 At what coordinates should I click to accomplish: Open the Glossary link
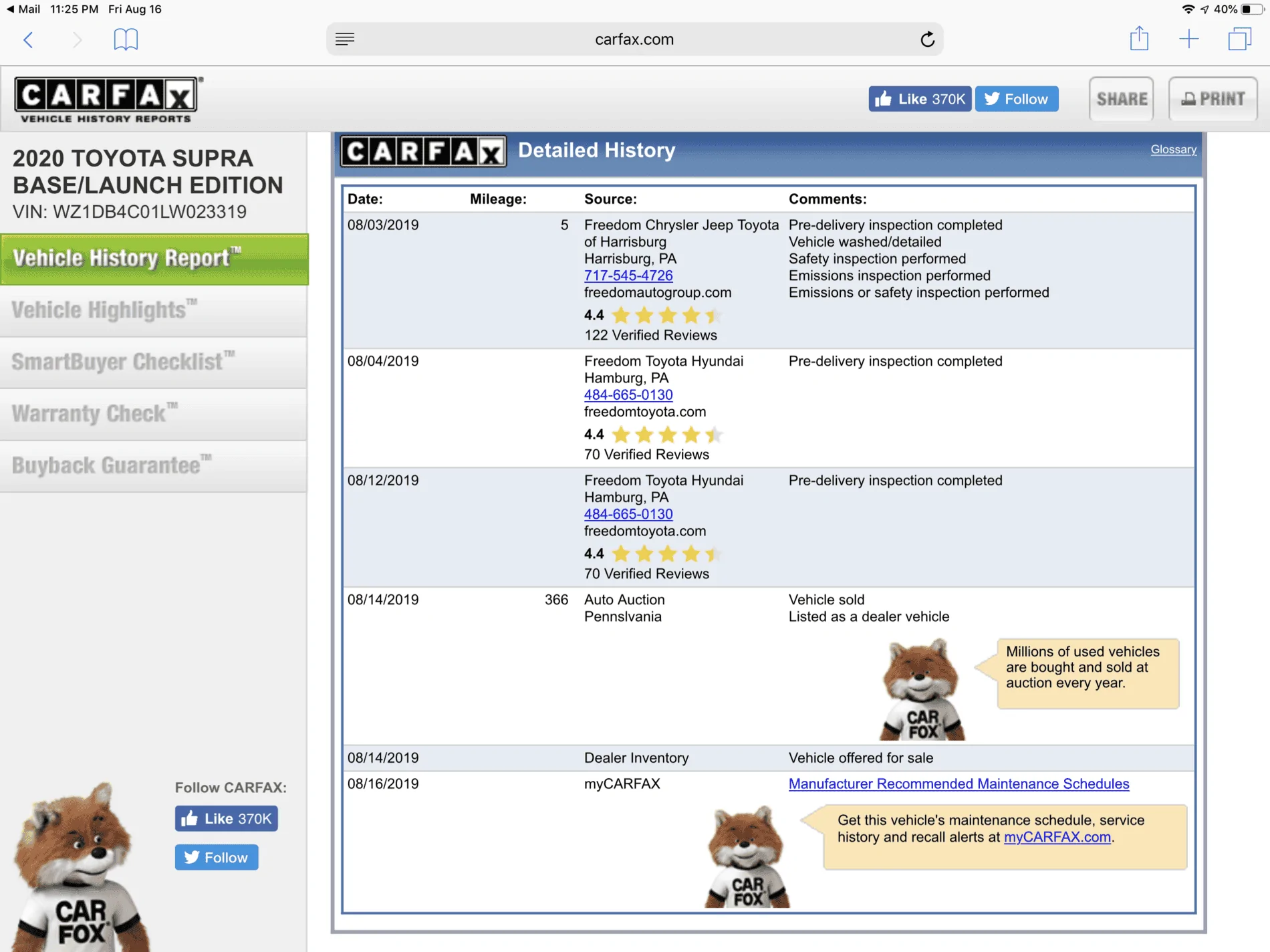(1173, 150)
